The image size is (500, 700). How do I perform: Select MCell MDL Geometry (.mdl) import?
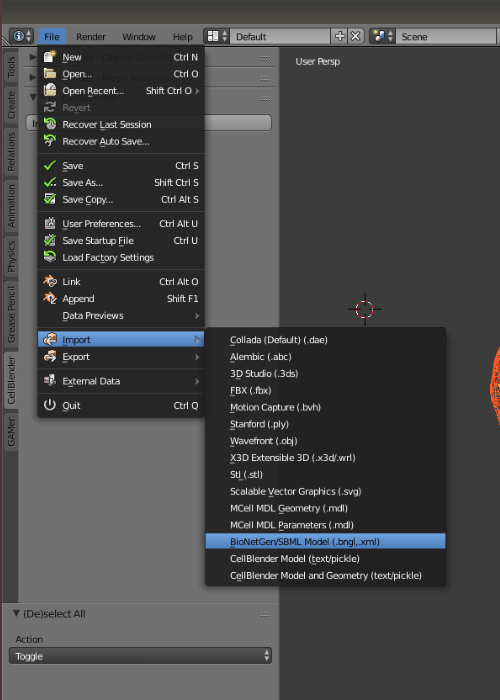[325, 508]
